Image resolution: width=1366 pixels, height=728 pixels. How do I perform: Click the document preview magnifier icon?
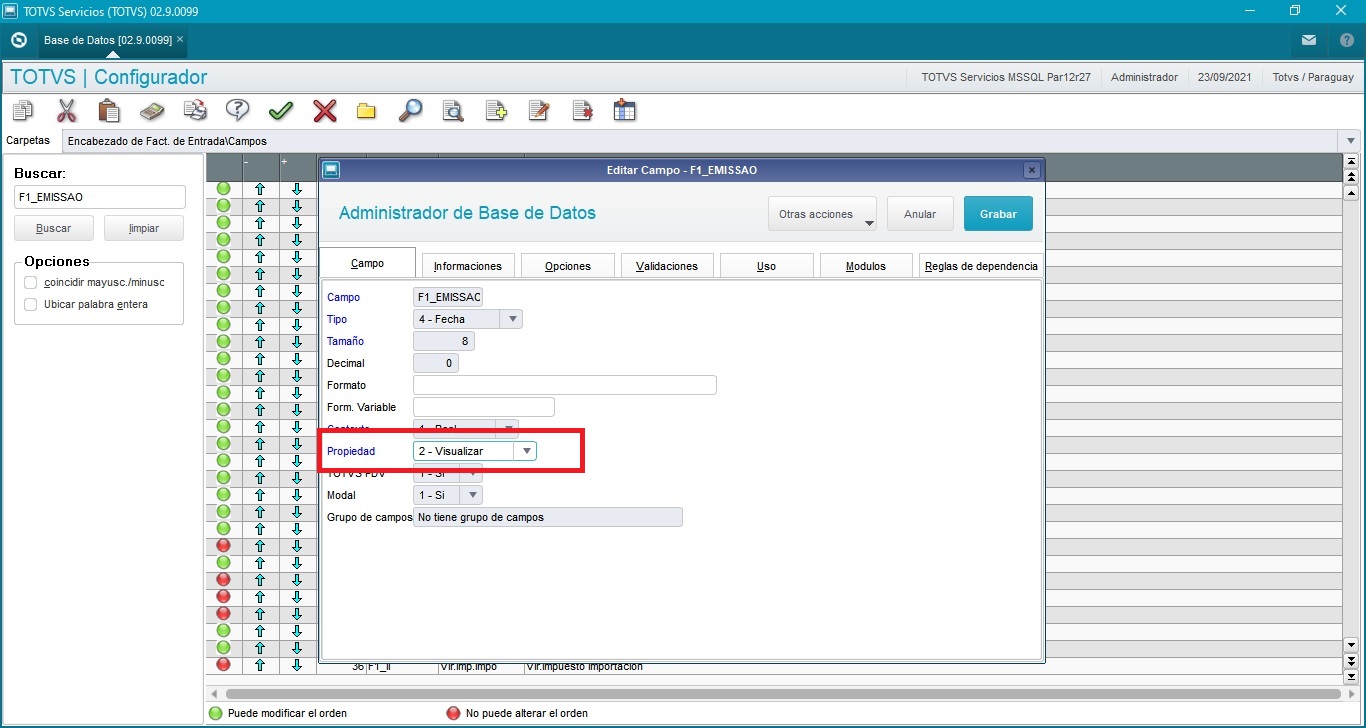(453, 110)
